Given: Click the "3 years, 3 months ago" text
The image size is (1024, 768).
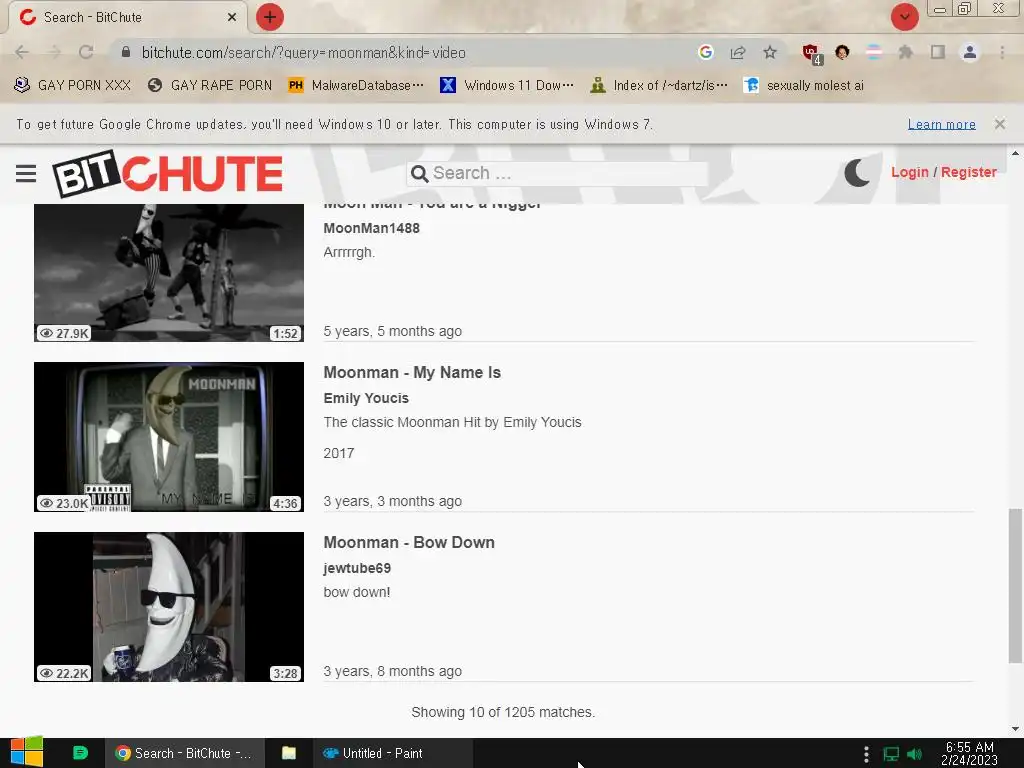Looking at the screenshot, I should pos(392,502).
